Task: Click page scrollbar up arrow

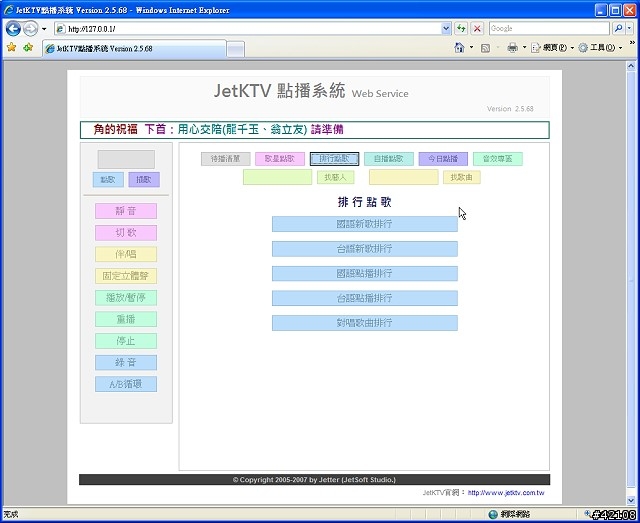Action: [x=631, y=65]
